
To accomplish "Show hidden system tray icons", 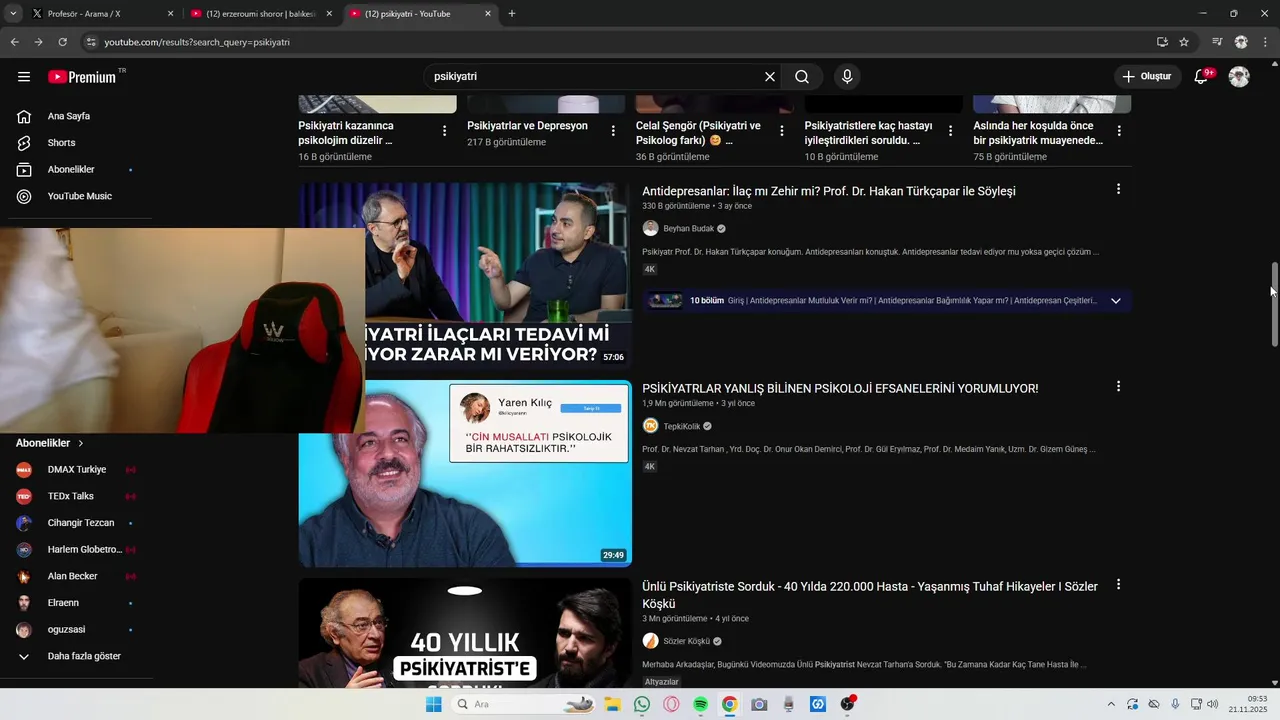I will 1111,704.
